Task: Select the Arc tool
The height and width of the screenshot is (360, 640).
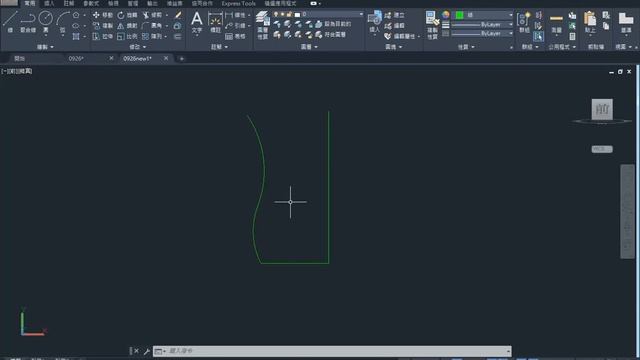Action: 62,21
